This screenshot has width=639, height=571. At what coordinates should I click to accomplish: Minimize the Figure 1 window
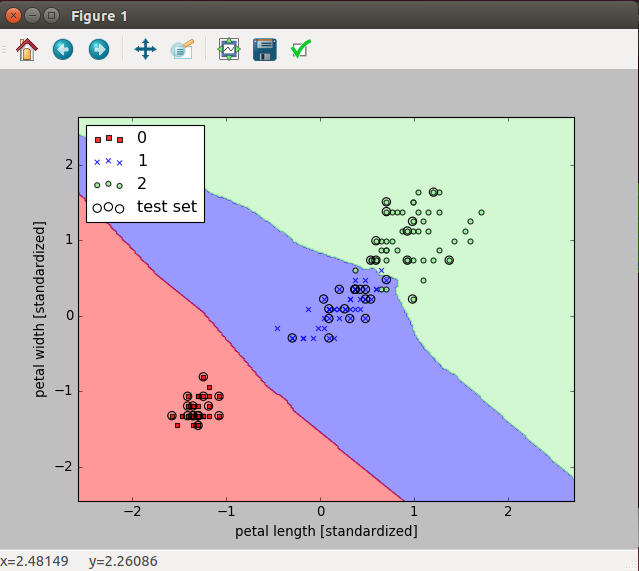[32, 15]
